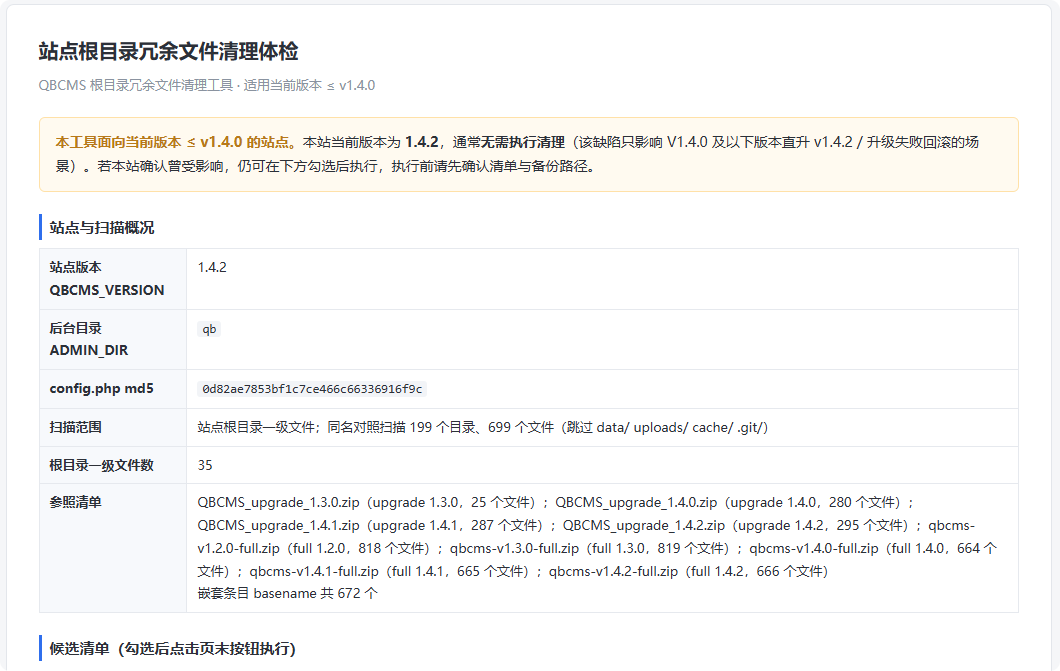Image resolution: width=1060 pixels, height=671 pixels.
Task: Click the entry QBCMS_upgrade_1.4.0.zip
Action: pos(636,502)
